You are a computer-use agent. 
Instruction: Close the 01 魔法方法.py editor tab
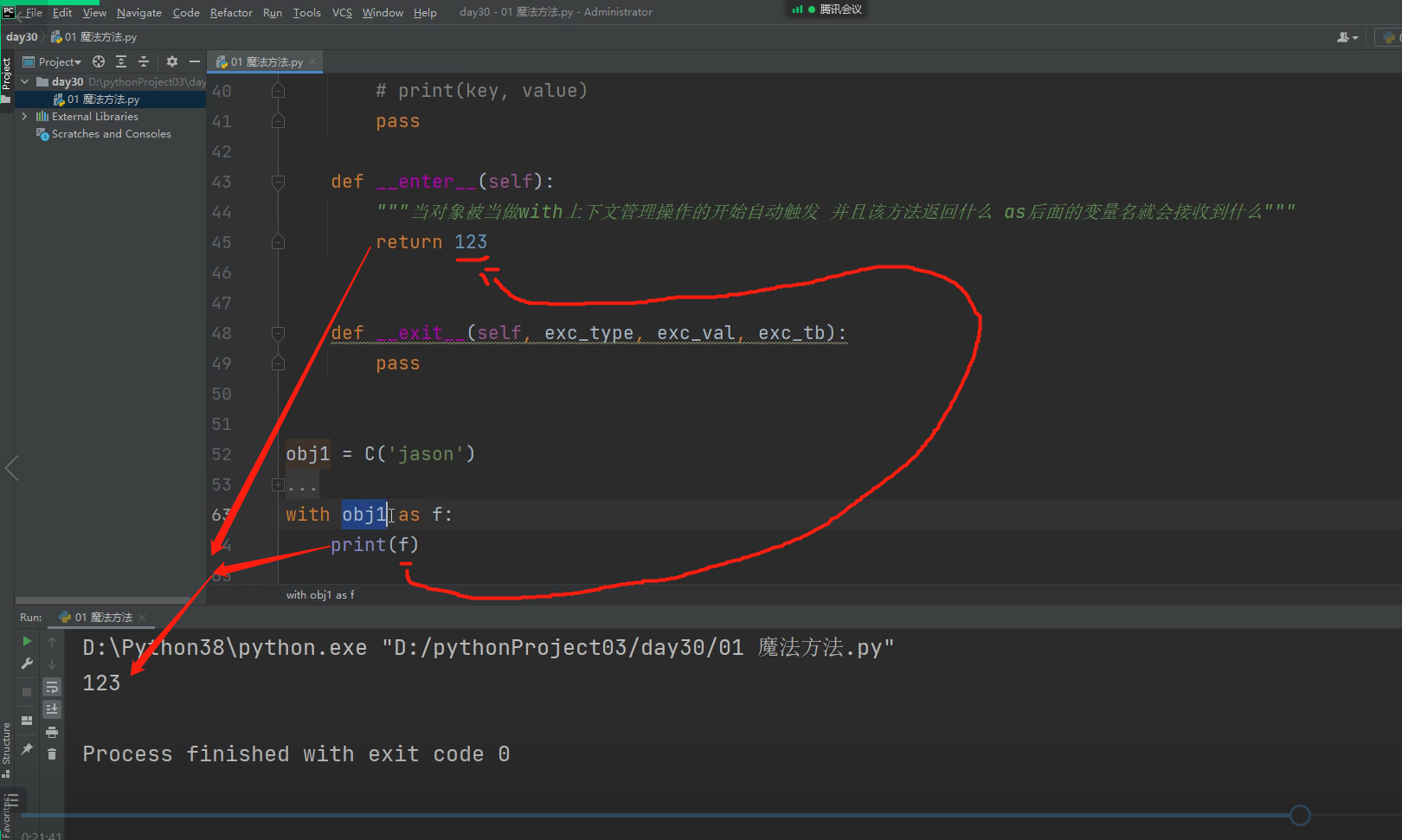pos(312,61)
